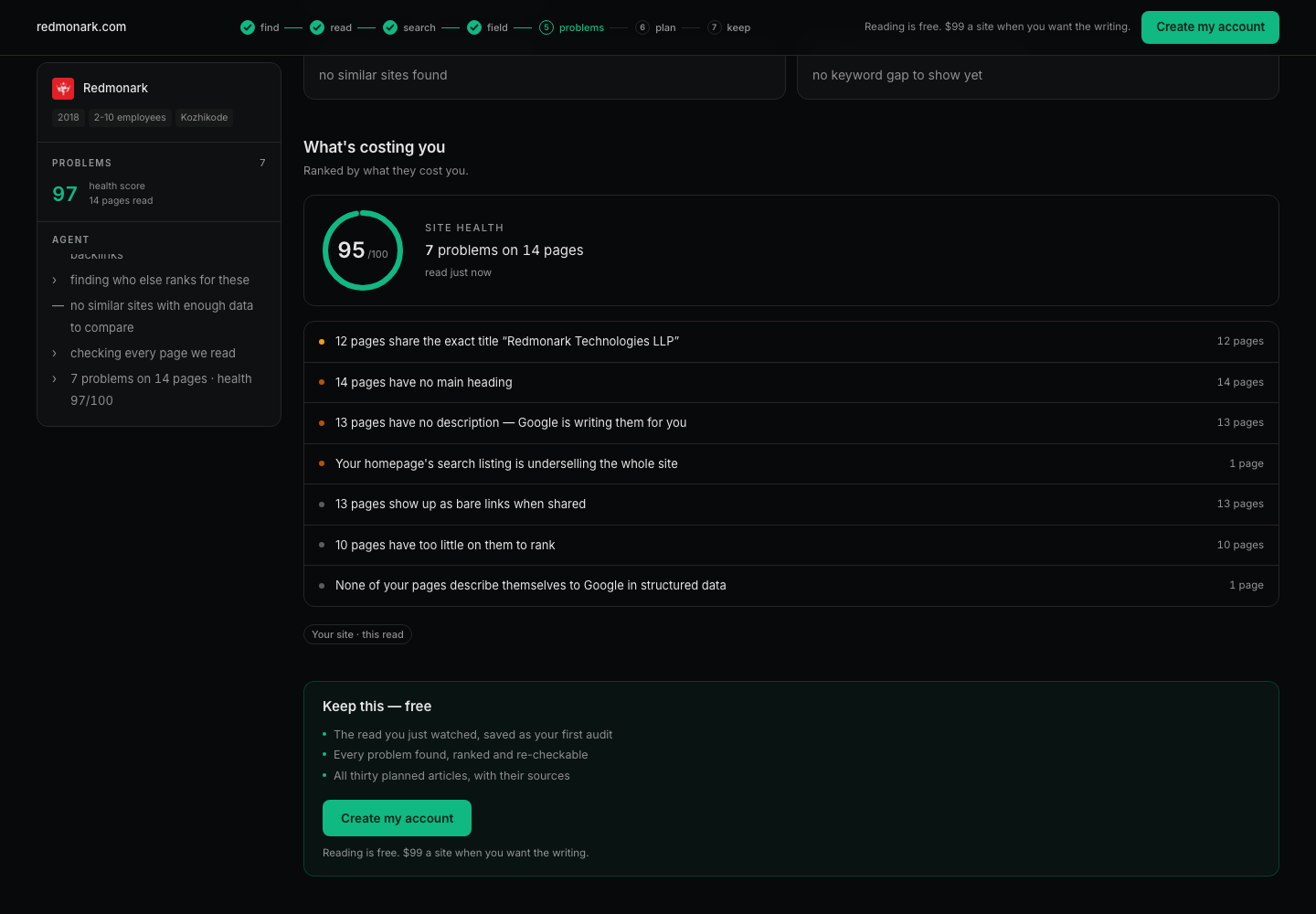Expand the 14 pages have no main heading row
The image size is (1316, 914).
pyautogui.click(x=791, y=382)
